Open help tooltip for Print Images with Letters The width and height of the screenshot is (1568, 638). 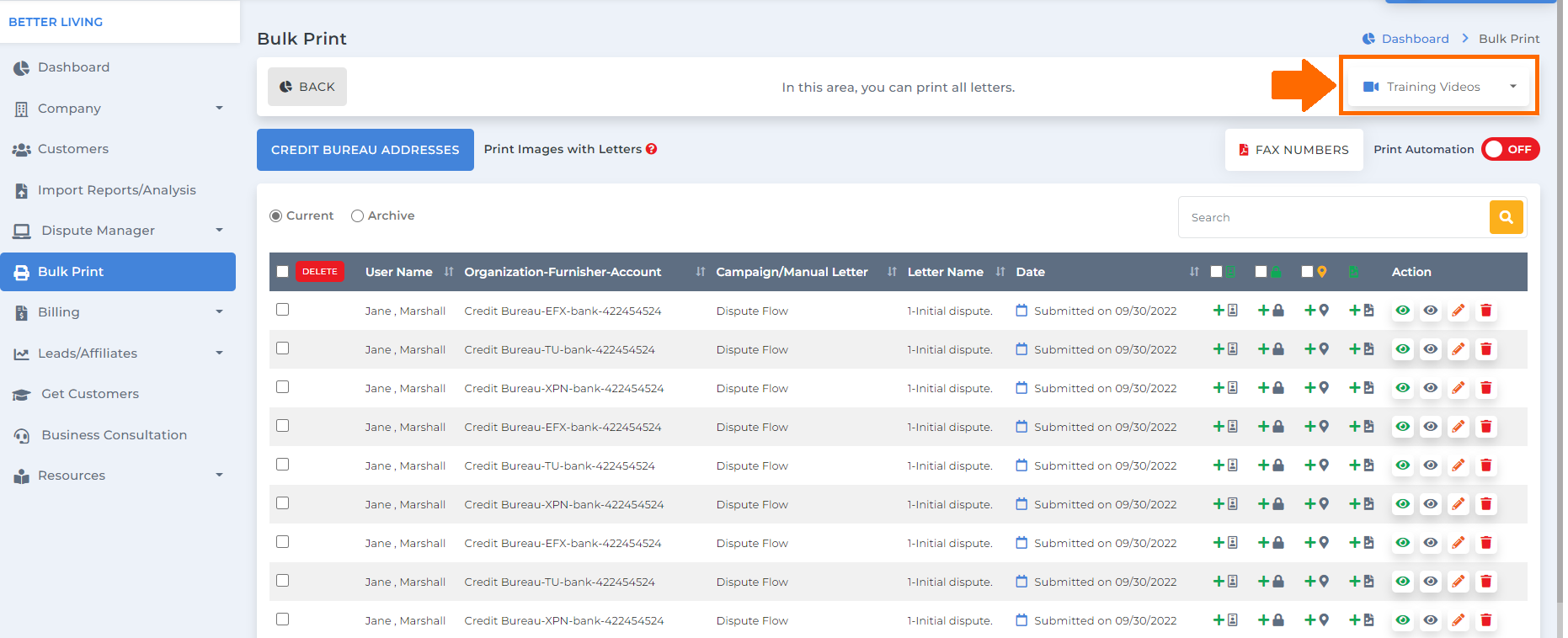point(652,149)
